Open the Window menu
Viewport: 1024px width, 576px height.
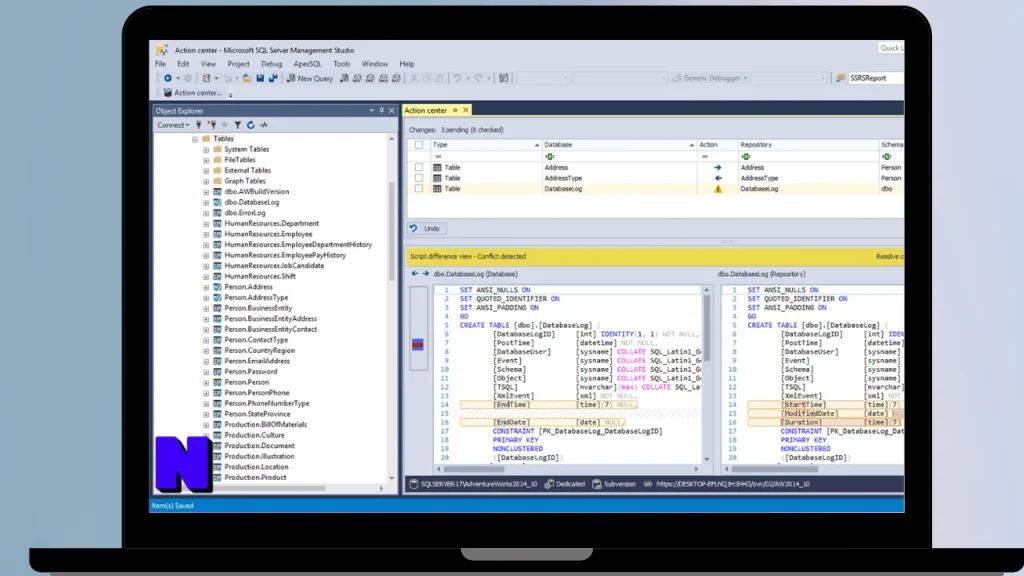(x=374, y=64)
